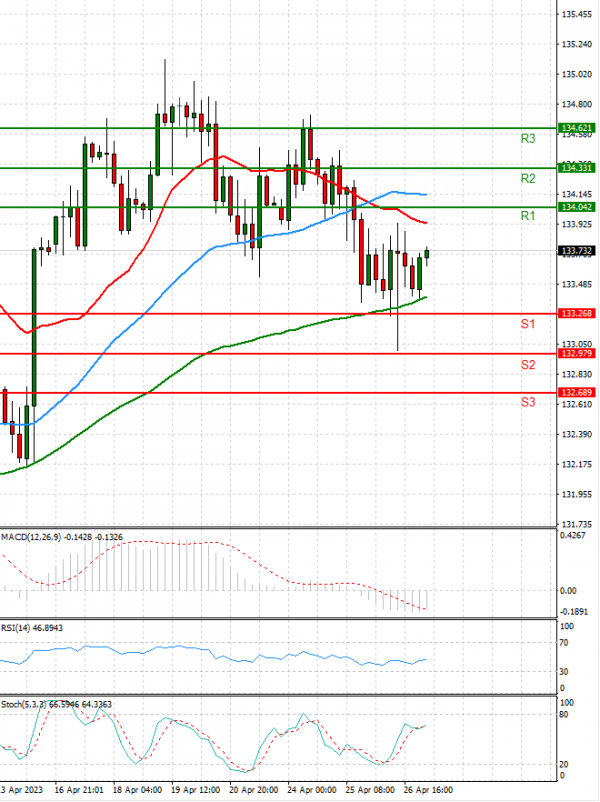Click the 3 Apr 2023 date label
Viewport: 600px width, 802px height.
tap(20, 790)
